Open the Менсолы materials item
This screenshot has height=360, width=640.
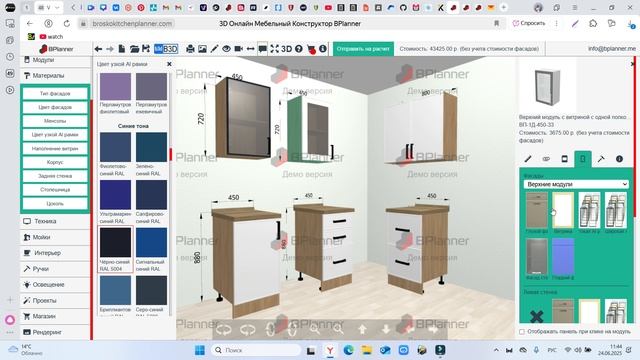tap(55, 121)
